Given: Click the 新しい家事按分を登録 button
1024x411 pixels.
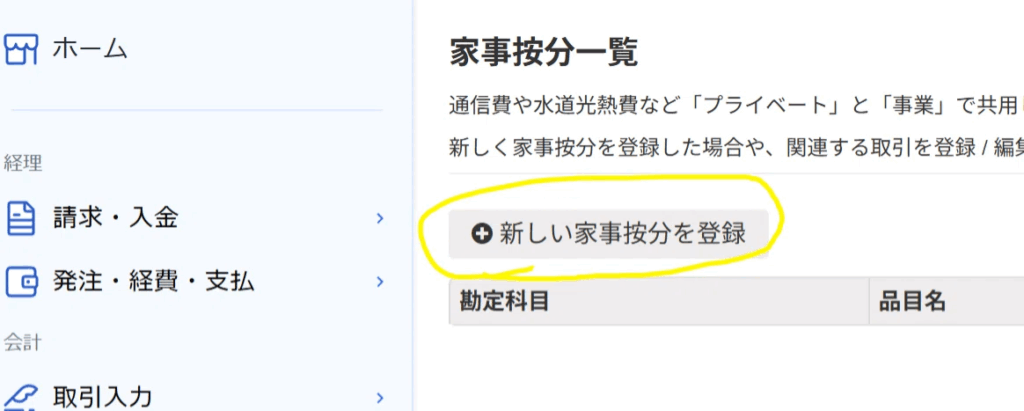Looking at the screenshot, I should [x=609, y=234].
